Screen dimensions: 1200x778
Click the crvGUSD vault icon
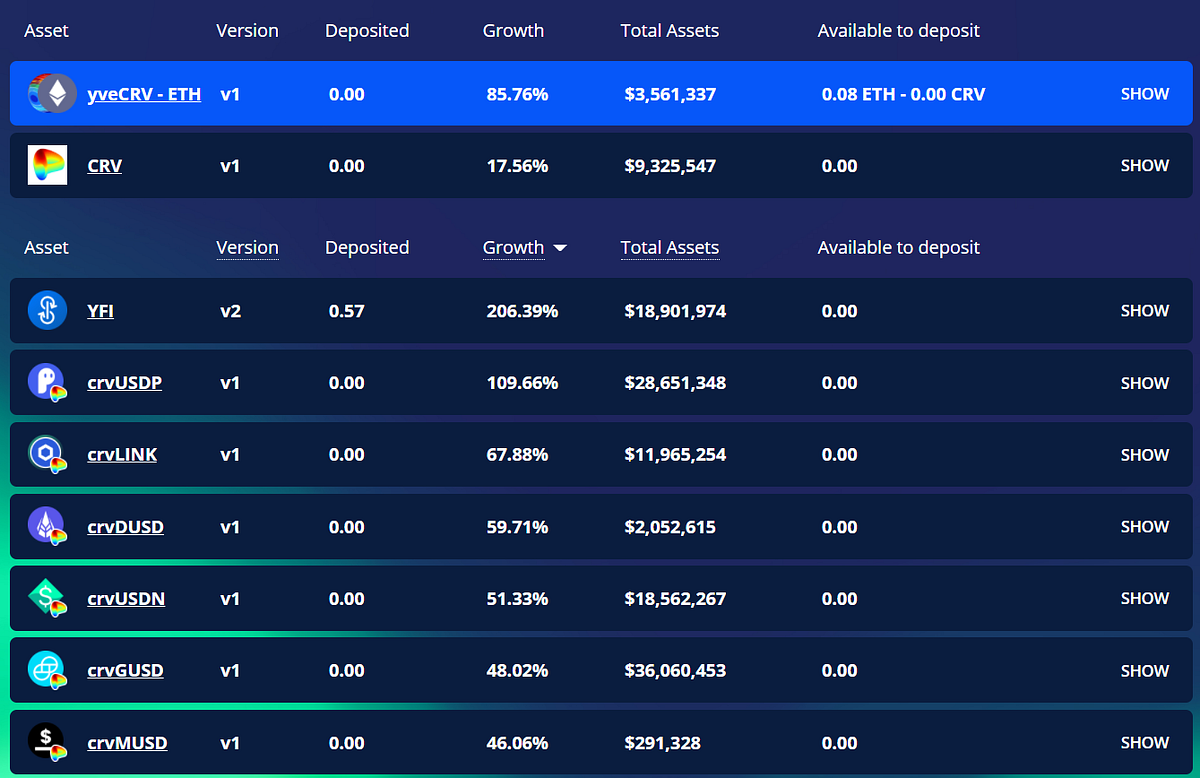47,671
